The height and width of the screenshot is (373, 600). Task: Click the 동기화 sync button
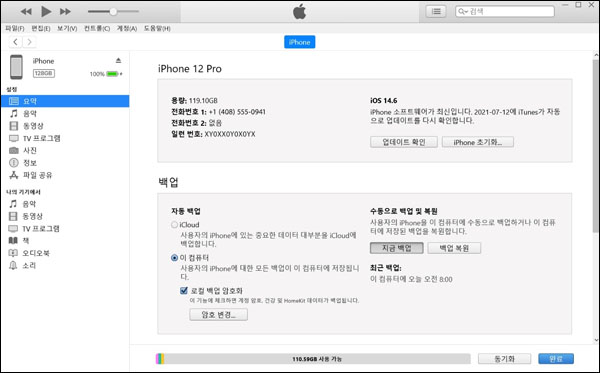tap(504, 359)
